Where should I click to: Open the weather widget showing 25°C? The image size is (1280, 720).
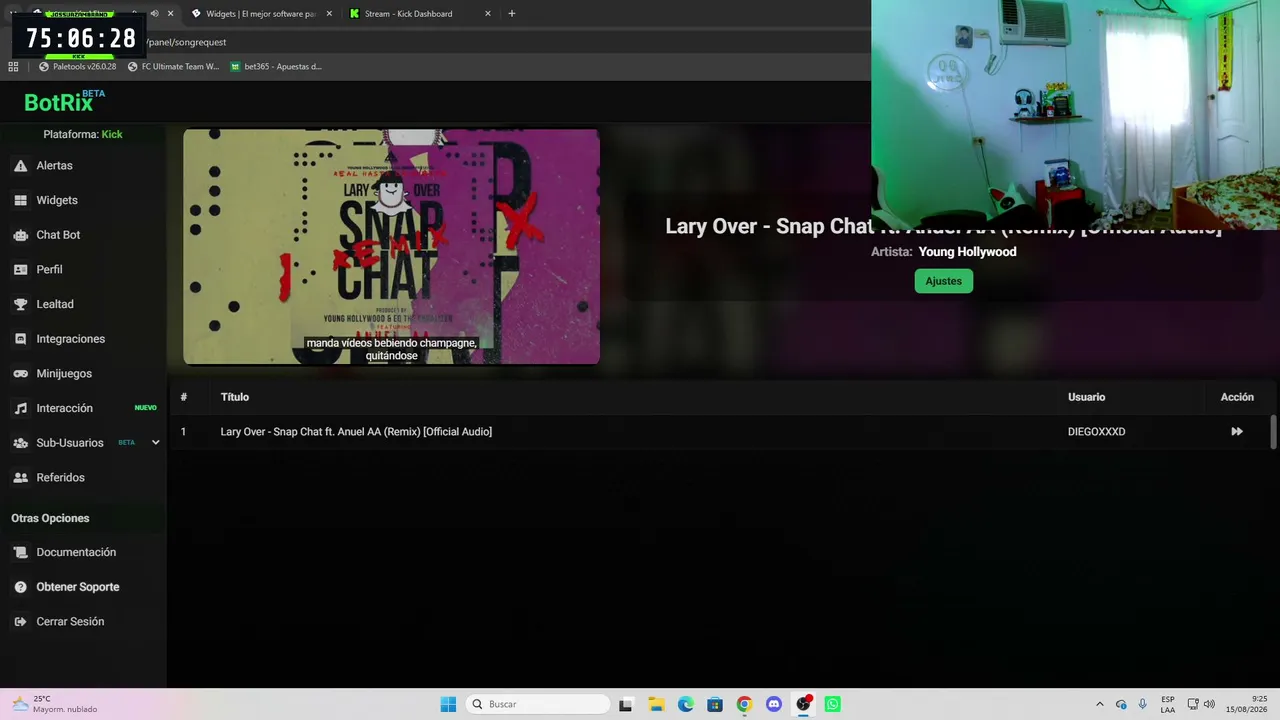55,704
